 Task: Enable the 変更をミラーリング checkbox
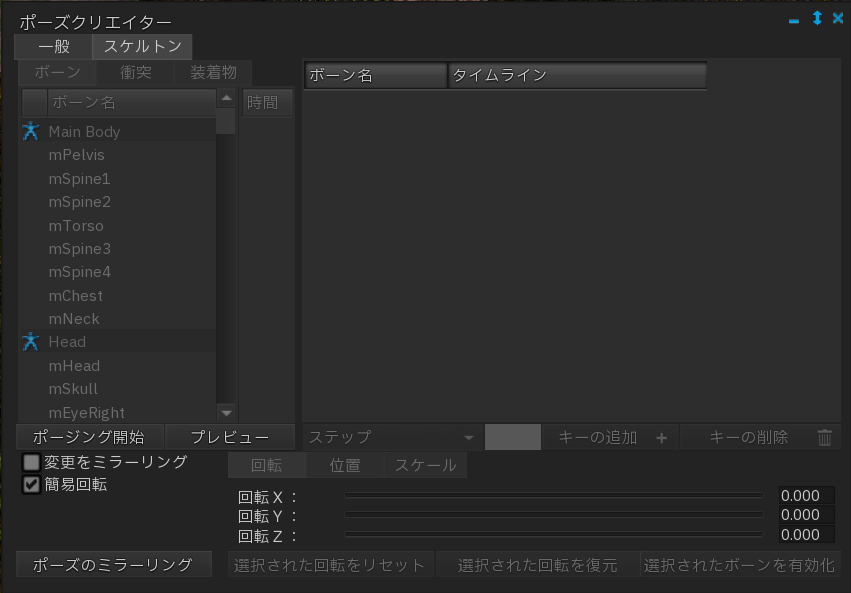click(31, 462)
